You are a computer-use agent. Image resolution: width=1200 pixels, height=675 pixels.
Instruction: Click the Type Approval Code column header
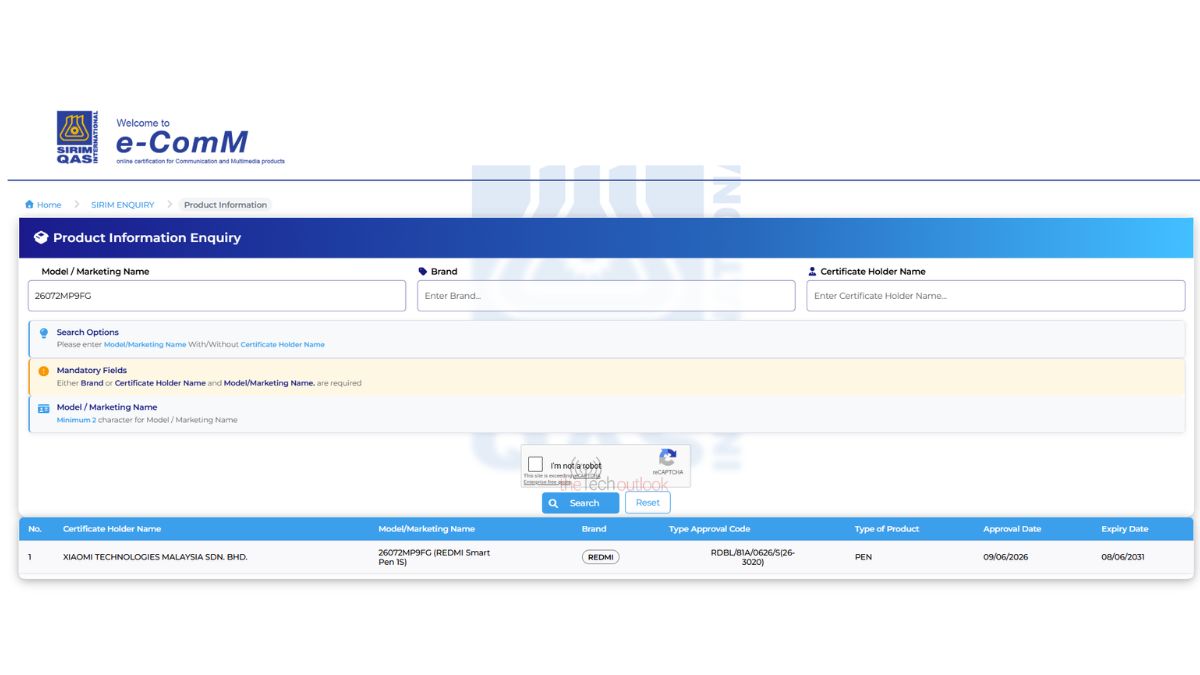[709, 529]
